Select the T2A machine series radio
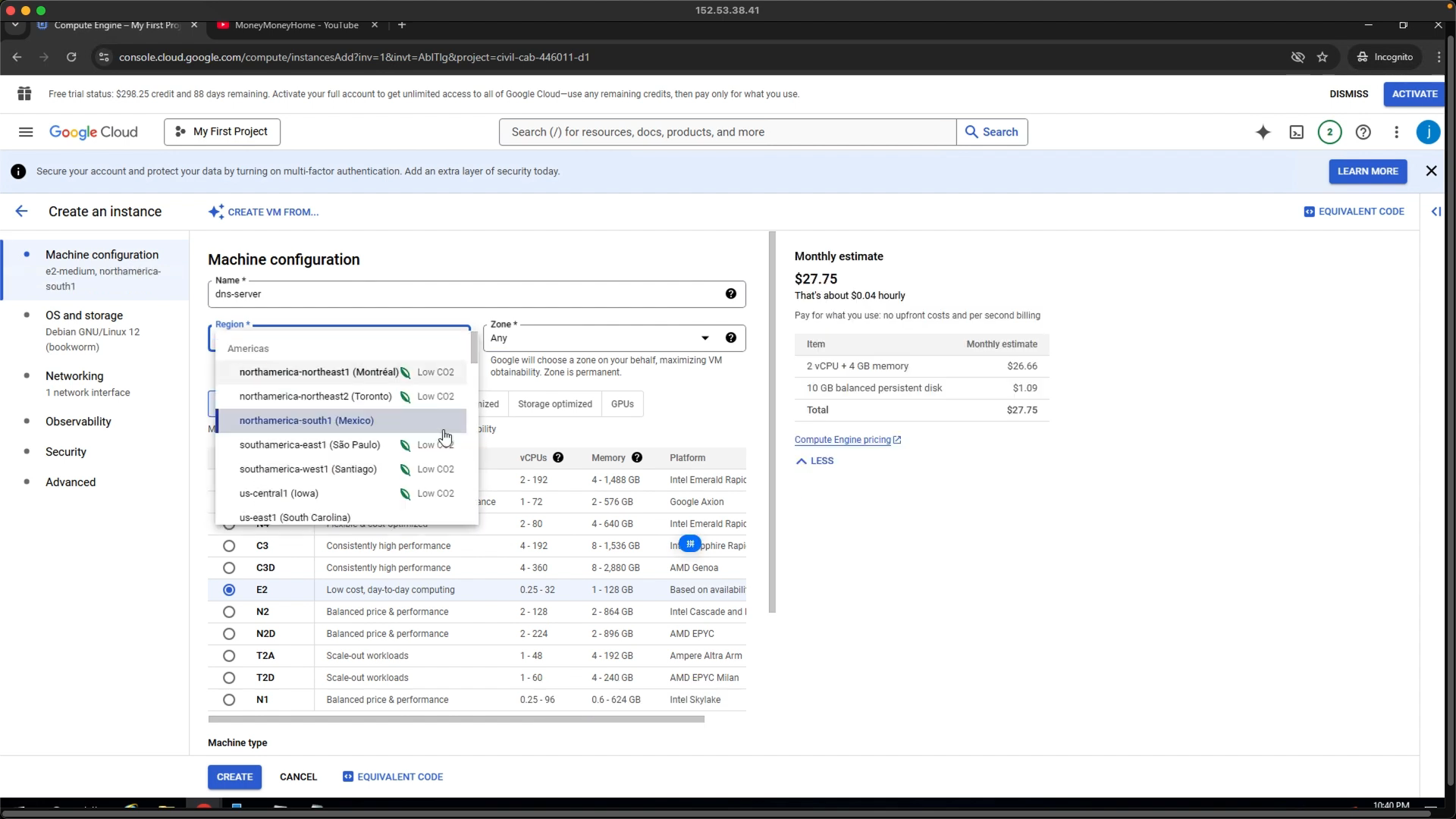The width and height of the screenshot is (1456, 819). click(229, 656)
